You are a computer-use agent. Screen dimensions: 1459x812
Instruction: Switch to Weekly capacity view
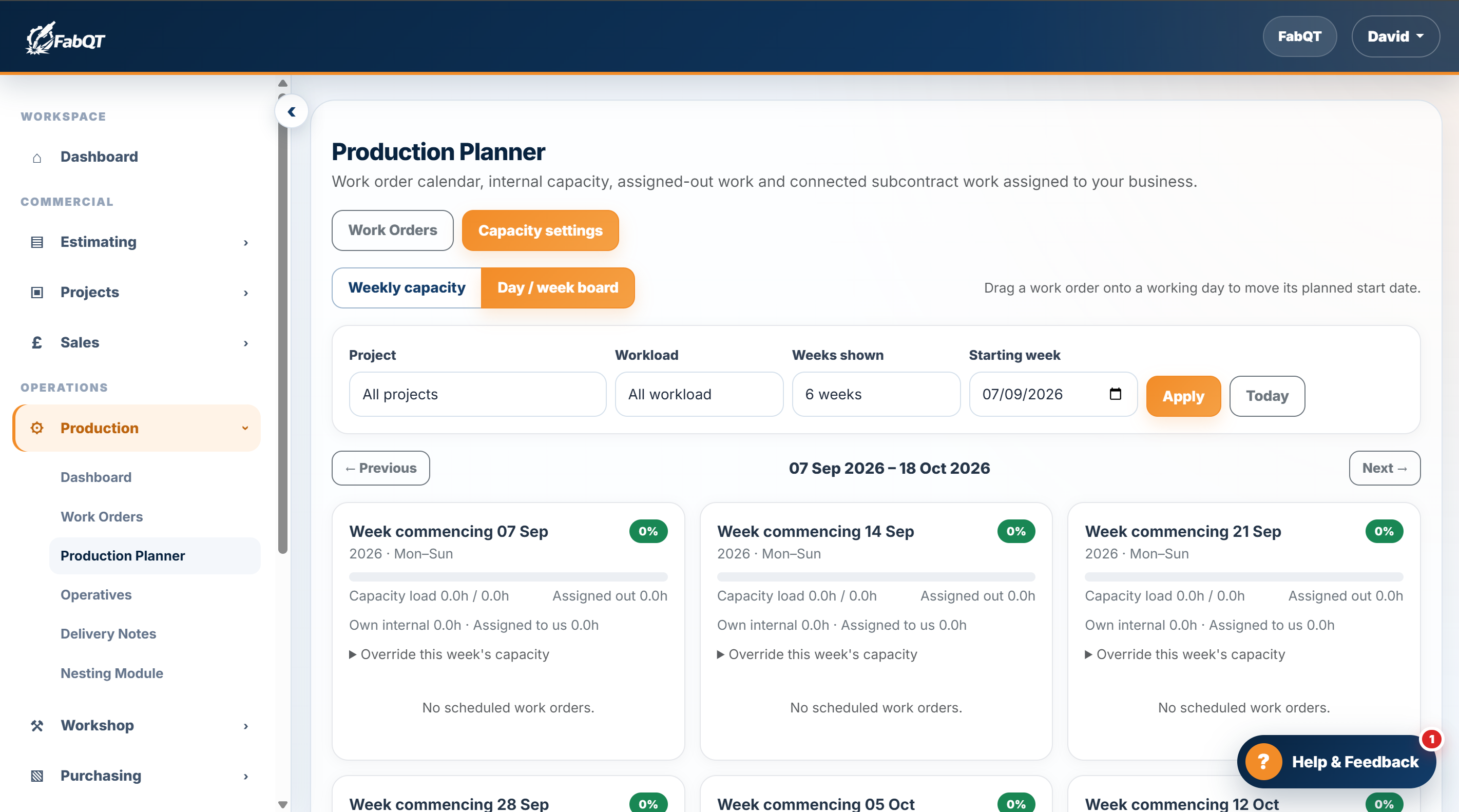tap(407, 287)
